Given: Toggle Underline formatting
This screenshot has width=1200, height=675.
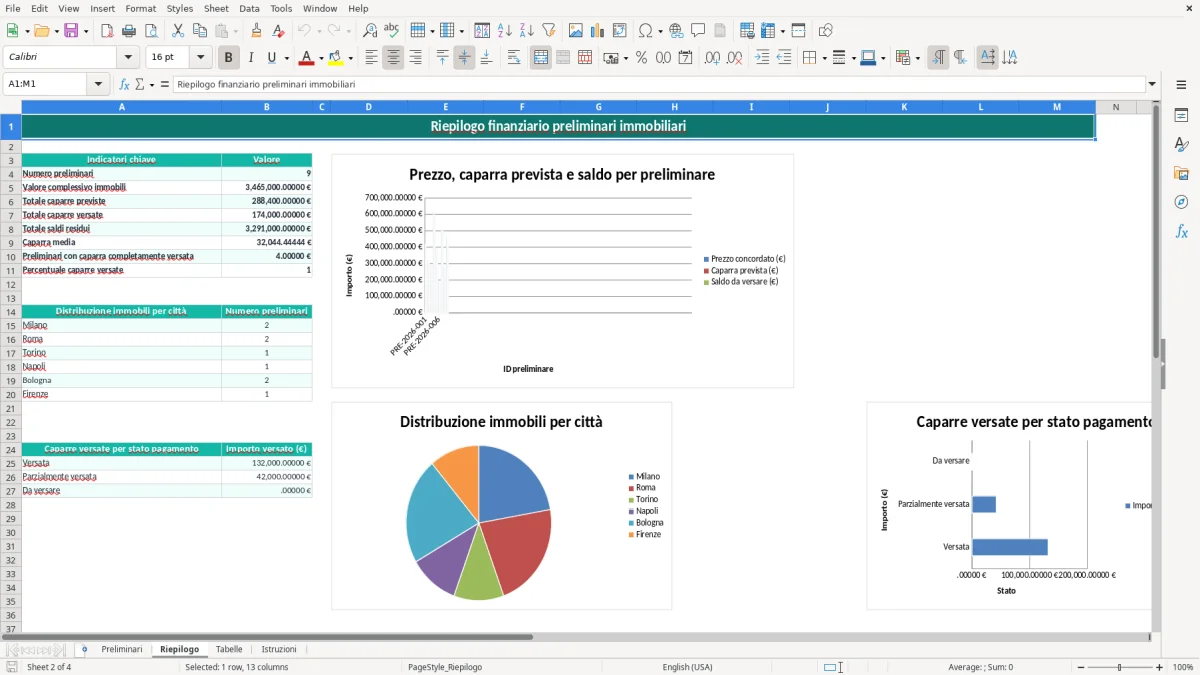Looking at the screenshot, I should tap(271, 58).
